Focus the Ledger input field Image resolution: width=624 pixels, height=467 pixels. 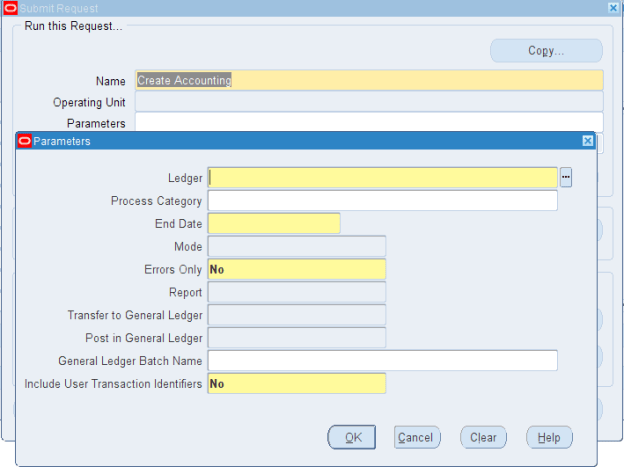[x=382, y=178]
